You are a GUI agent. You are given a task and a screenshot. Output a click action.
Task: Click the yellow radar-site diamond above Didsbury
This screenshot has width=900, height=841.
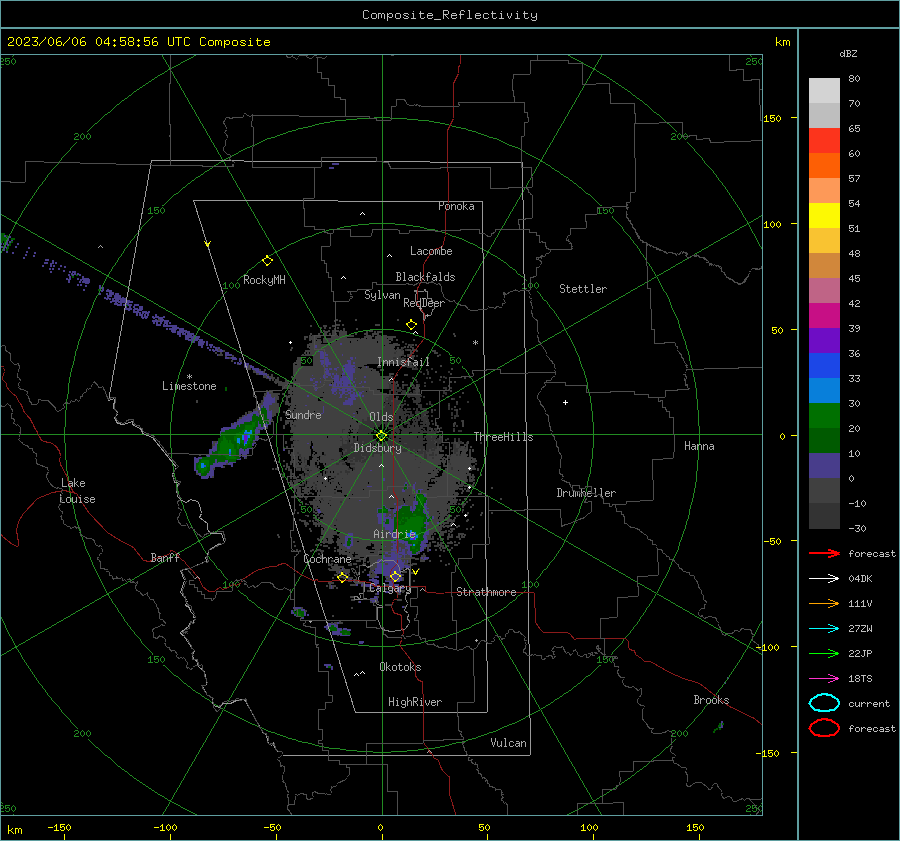tap(381, 436)
